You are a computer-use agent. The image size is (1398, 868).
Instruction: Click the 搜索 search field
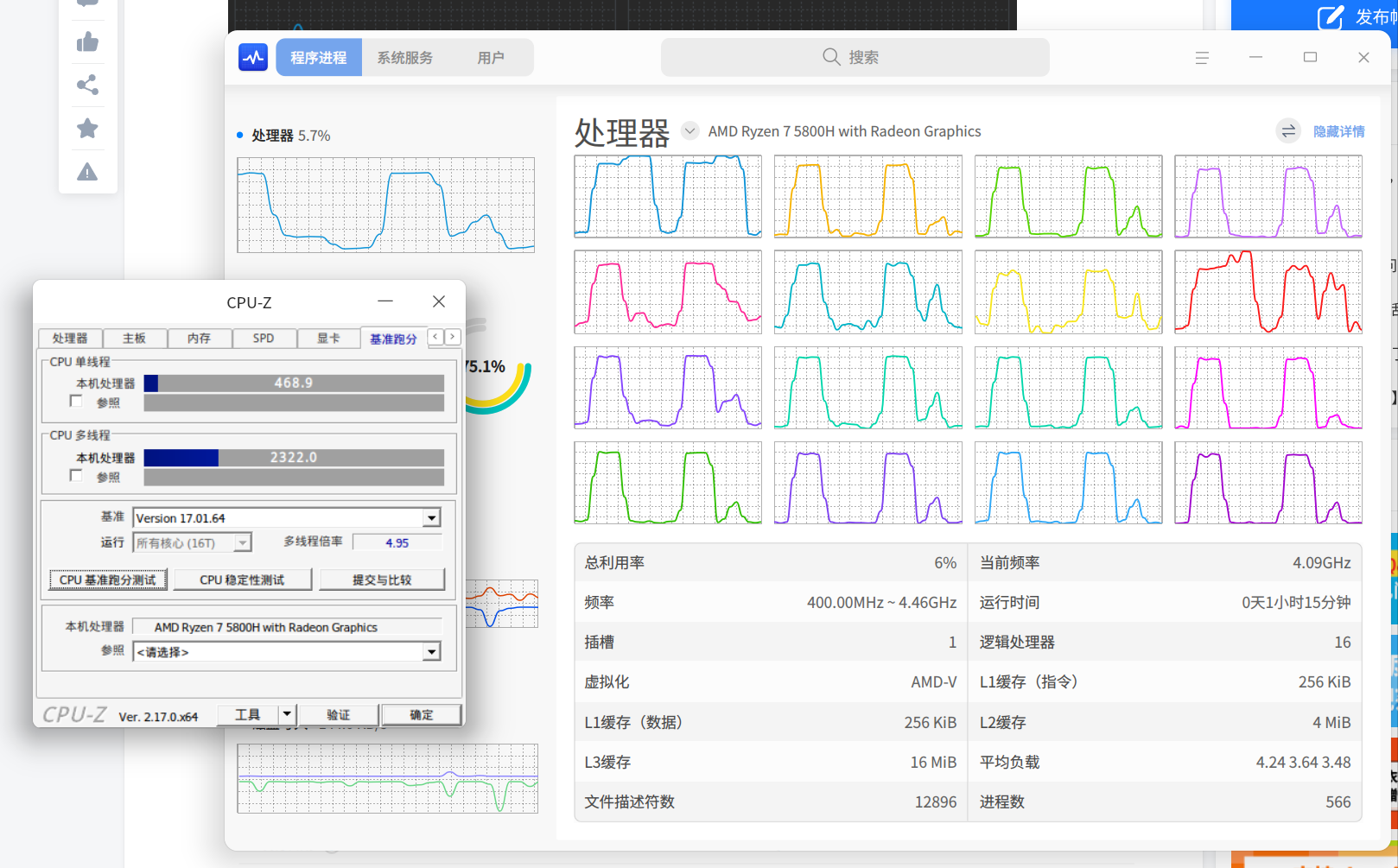pyautogui.click(x=855, y=57)
